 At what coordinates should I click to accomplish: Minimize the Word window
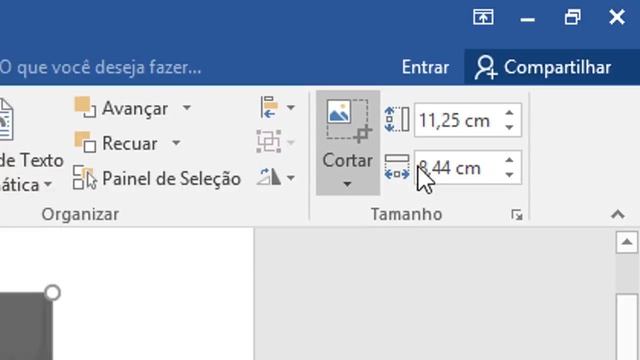pyautogui.click(x=528, y=18)
